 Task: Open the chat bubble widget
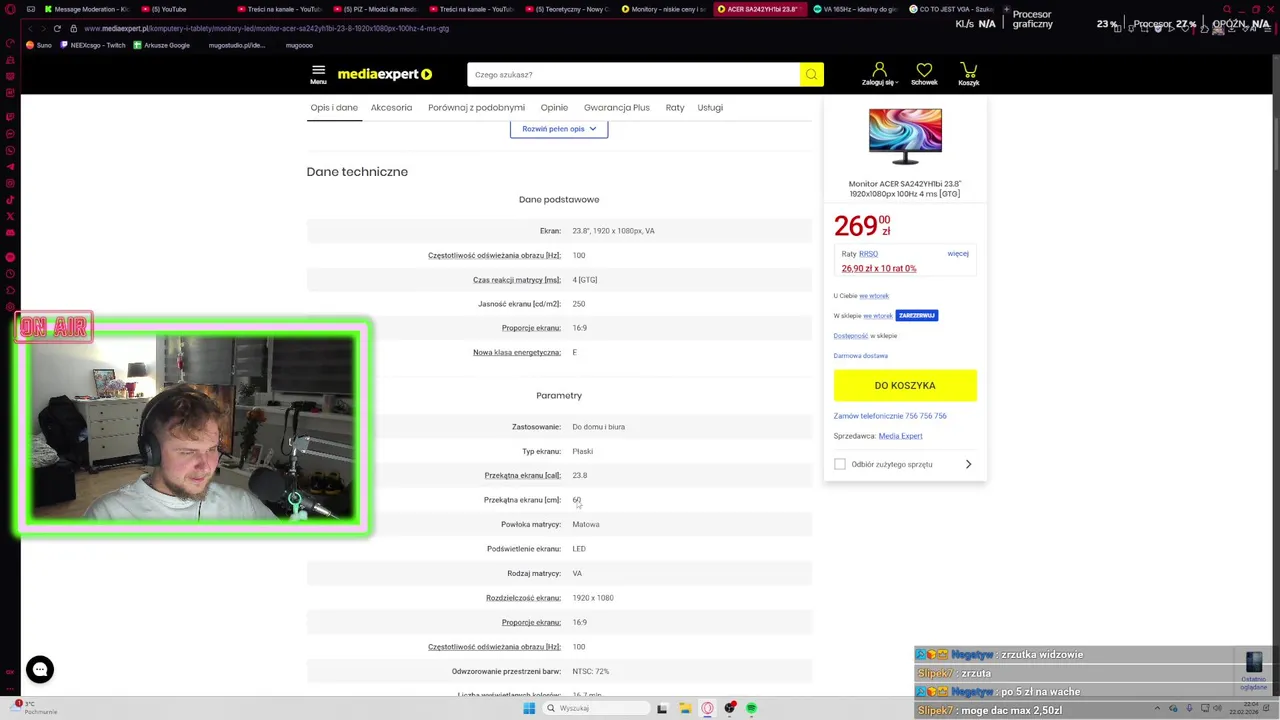[40, 669]
